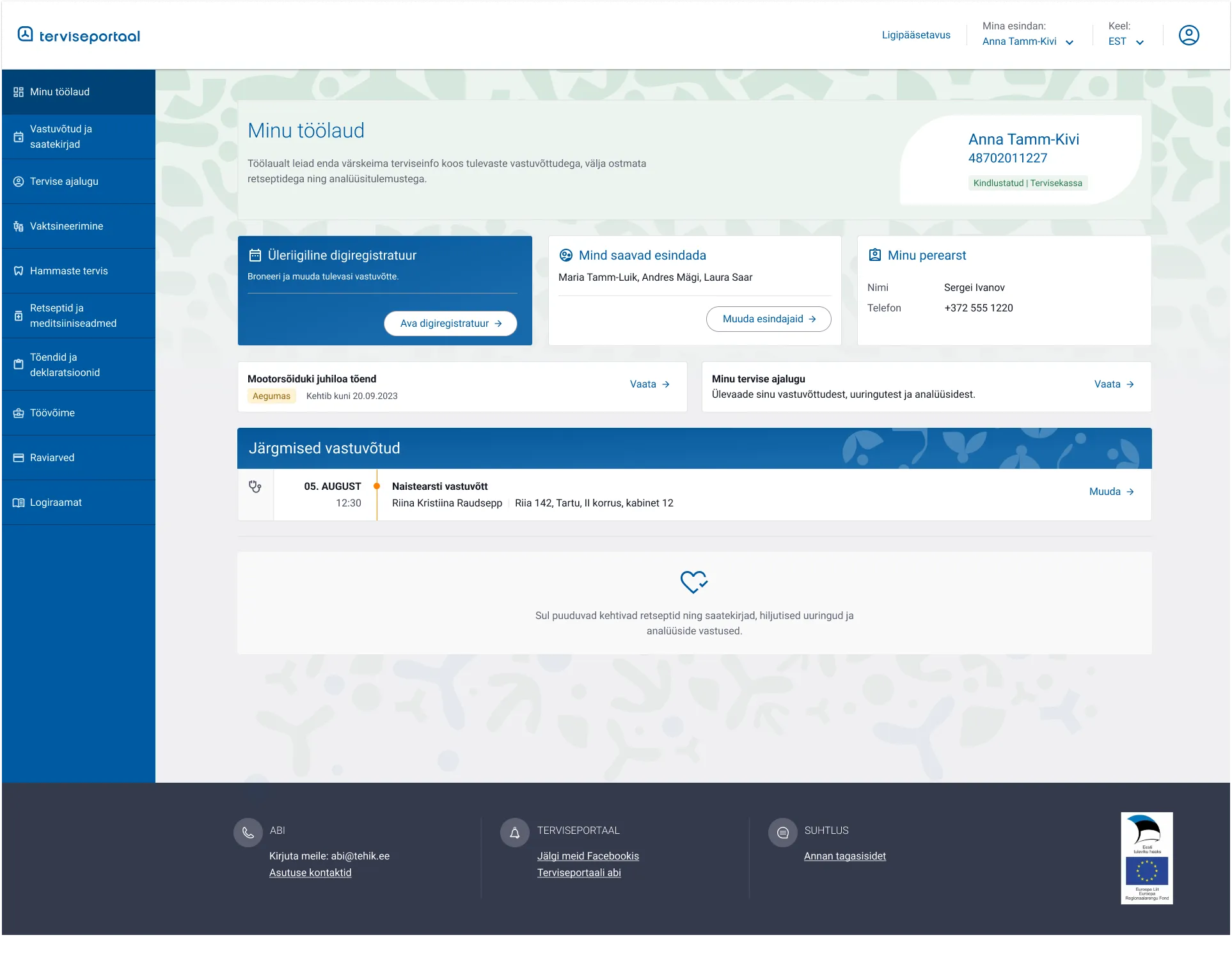Image resolution: width=1232 pixels, height=972 pixels.
Task: Open Raviarved menu item
Action: (x=79, y=458)
